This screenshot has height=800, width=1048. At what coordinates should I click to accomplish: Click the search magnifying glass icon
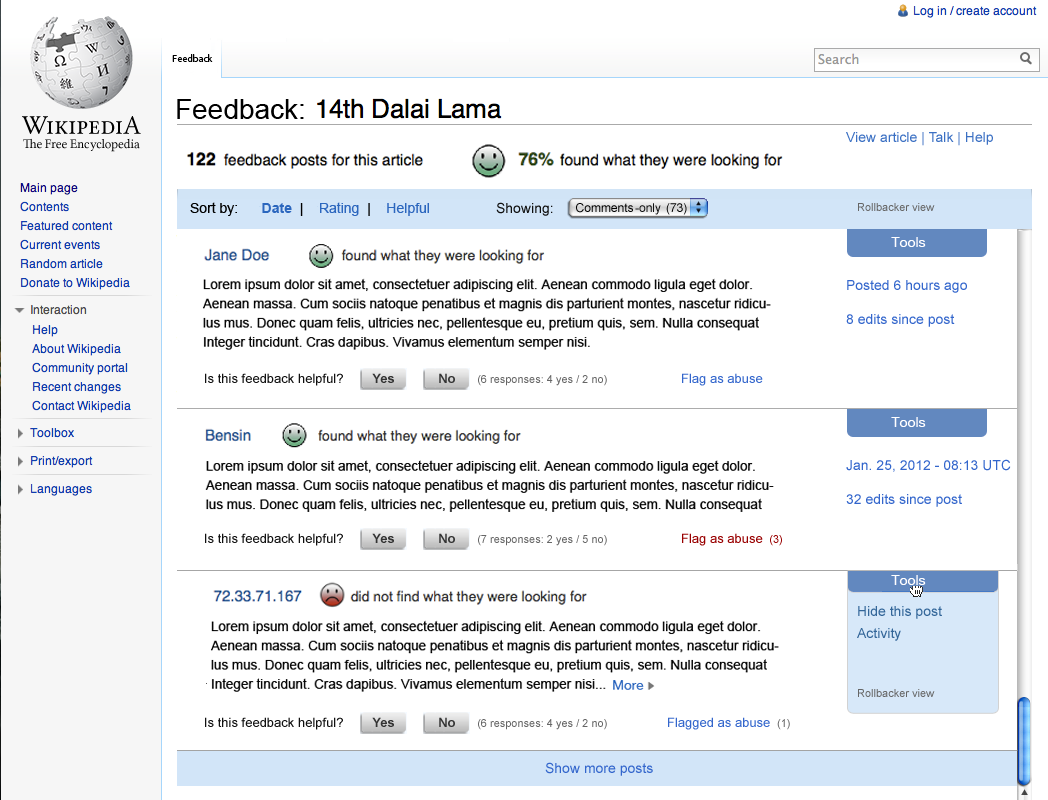(x=1025, y=59)
